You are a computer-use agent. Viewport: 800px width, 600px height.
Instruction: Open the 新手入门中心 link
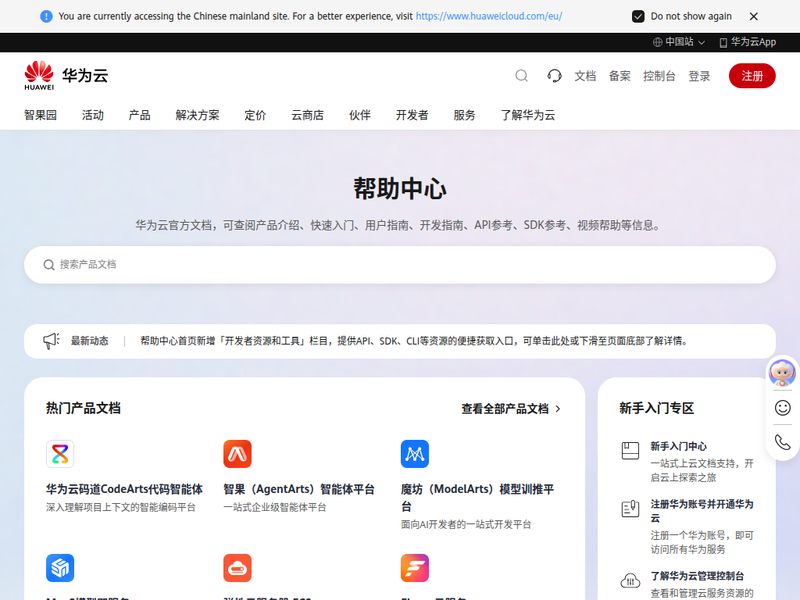679,446
